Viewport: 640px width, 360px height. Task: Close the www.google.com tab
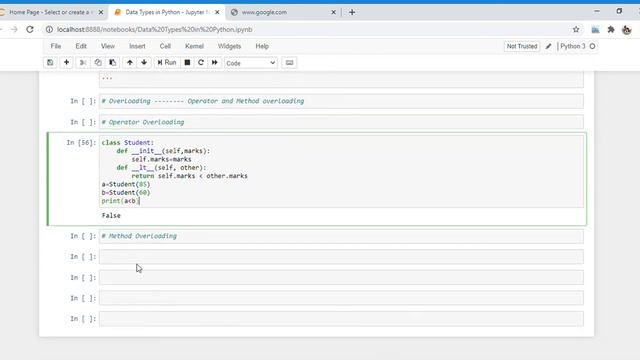333,12
